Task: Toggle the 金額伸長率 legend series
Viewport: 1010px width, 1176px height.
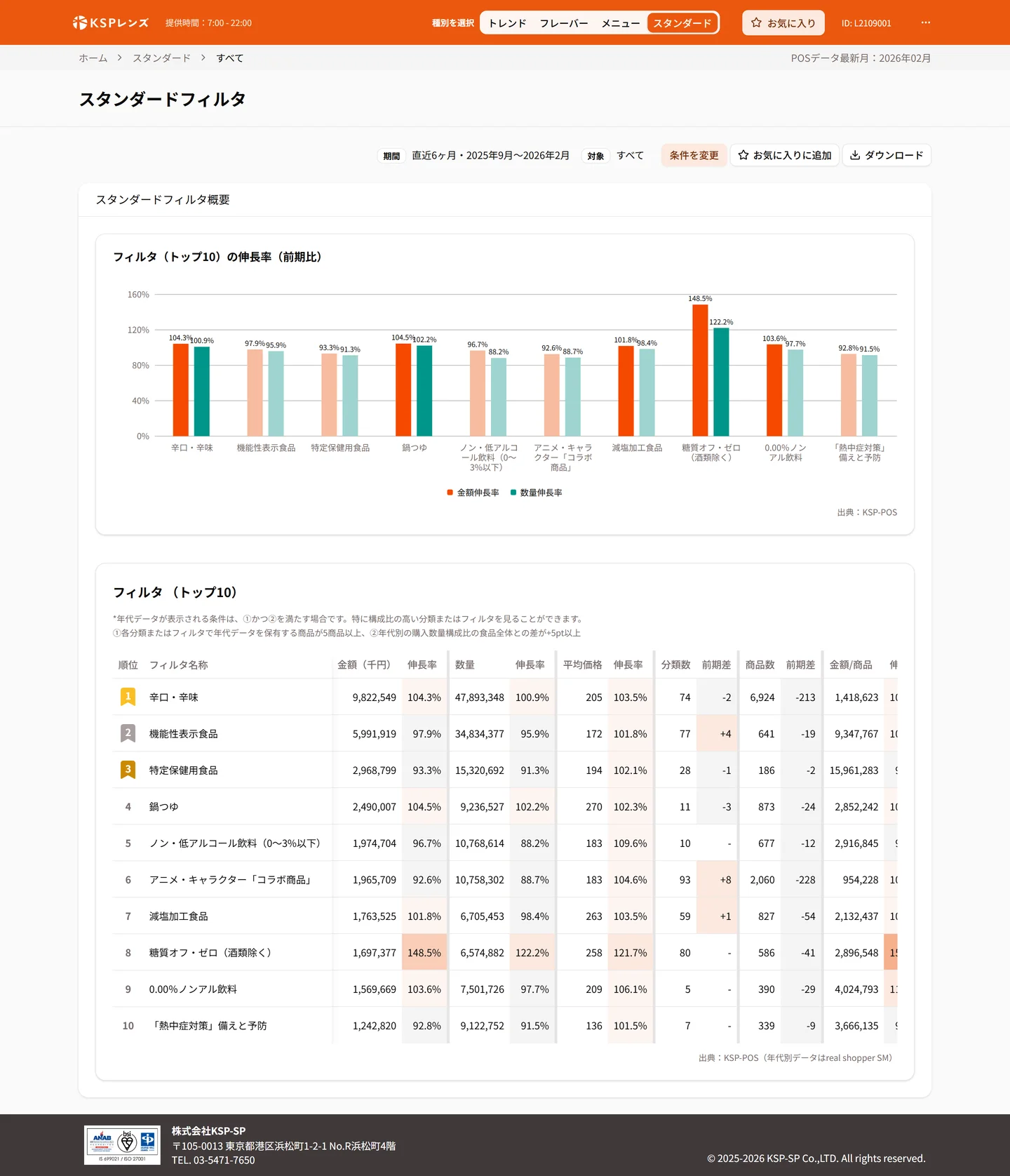Action: (x=473, y=493)
